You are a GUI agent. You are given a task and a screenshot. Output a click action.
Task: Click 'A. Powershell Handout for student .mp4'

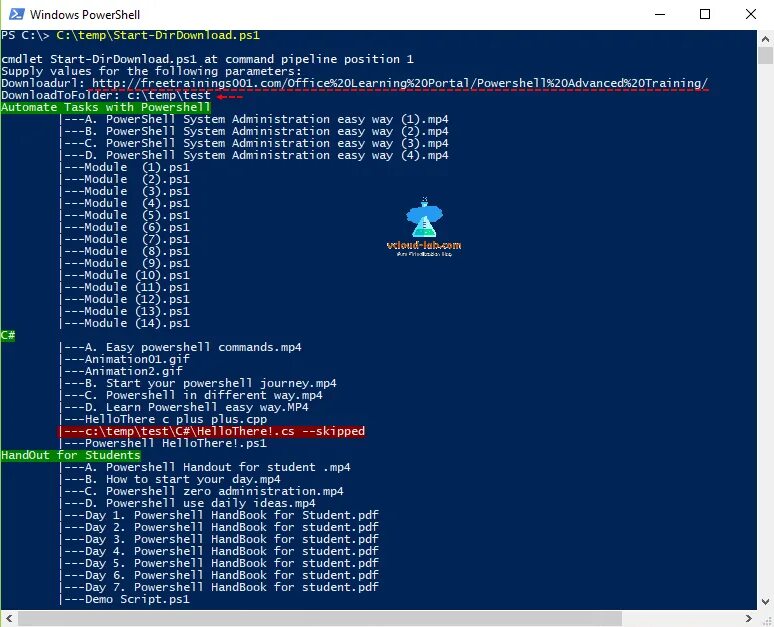coord(217,467)
